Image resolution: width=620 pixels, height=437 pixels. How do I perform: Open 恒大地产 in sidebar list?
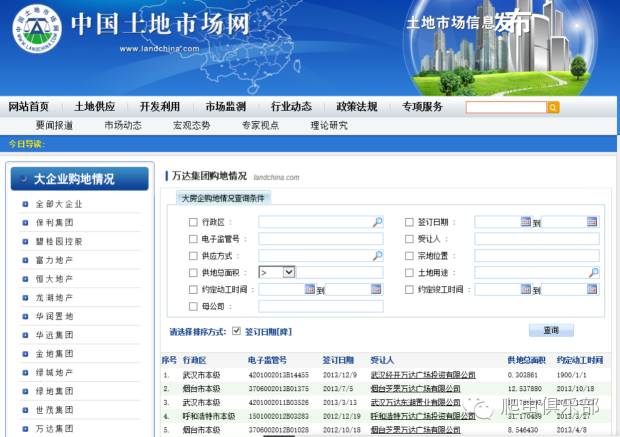54,279
